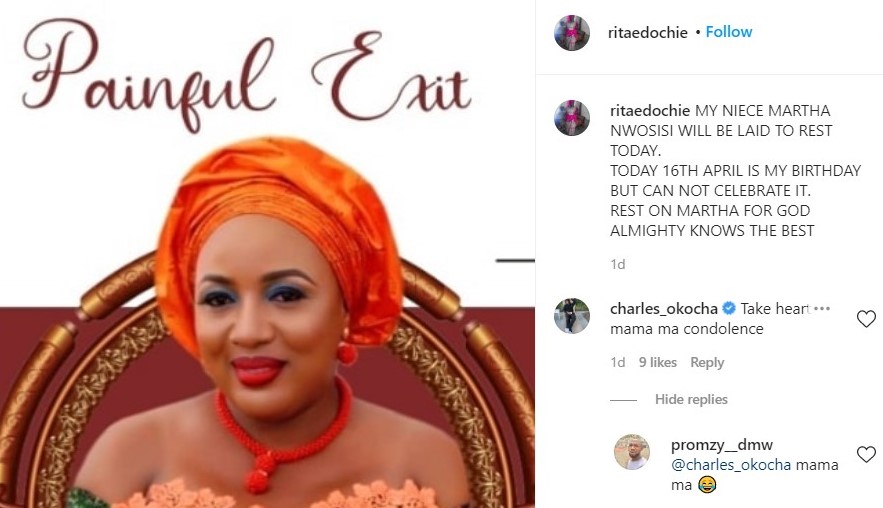Open ritaedochie username in post header
This screenshot has width=883, height=508.
point(648,33)
